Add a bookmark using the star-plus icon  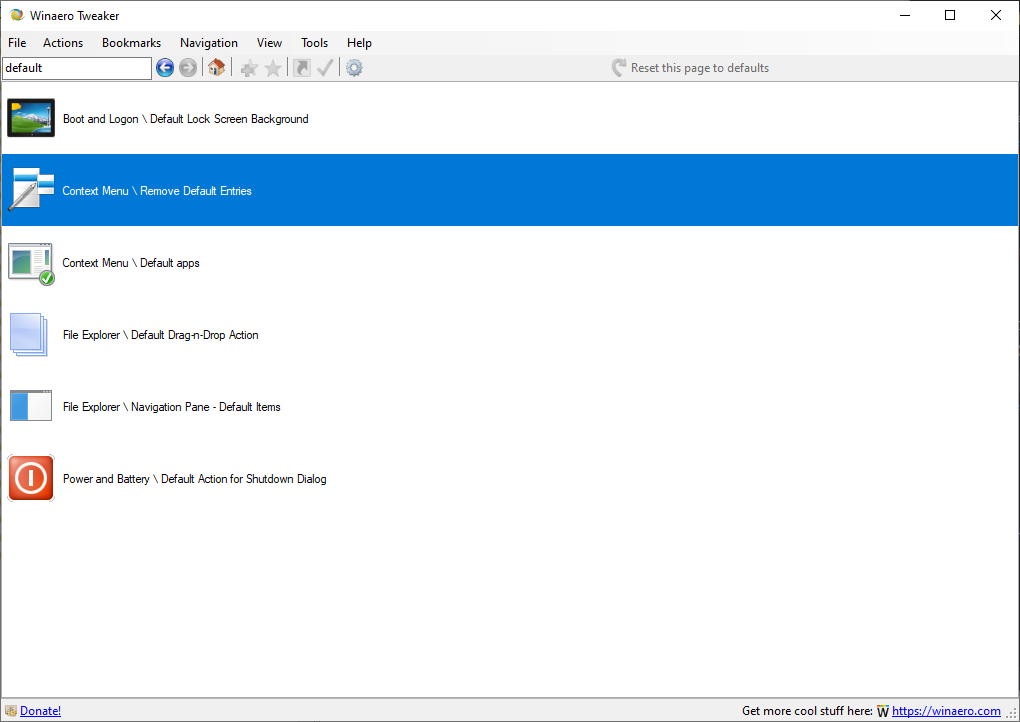248,68
